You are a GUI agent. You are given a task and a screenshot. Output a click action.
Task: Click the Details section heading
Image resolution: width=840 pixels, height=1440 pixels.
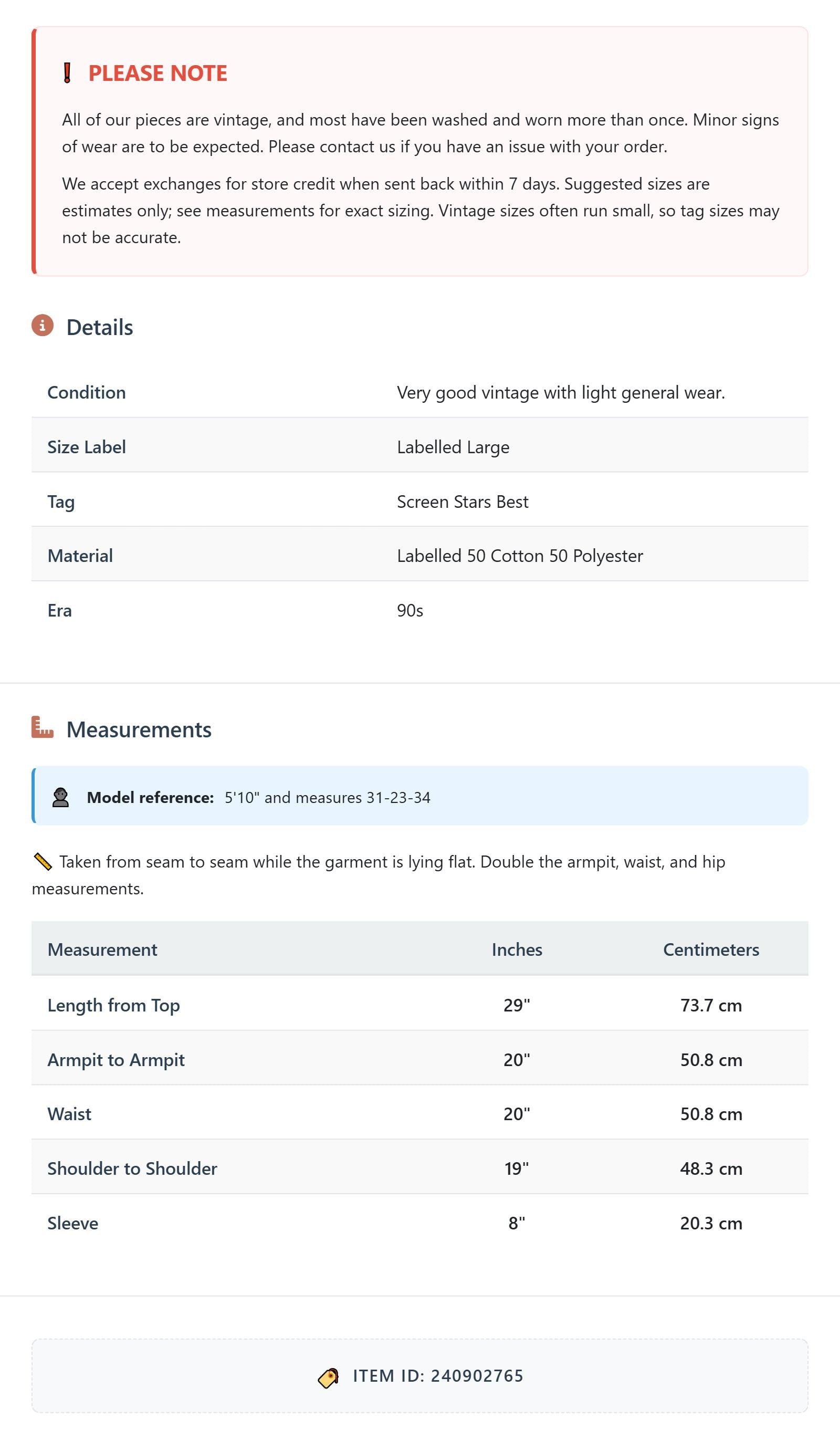coord(99,327)
